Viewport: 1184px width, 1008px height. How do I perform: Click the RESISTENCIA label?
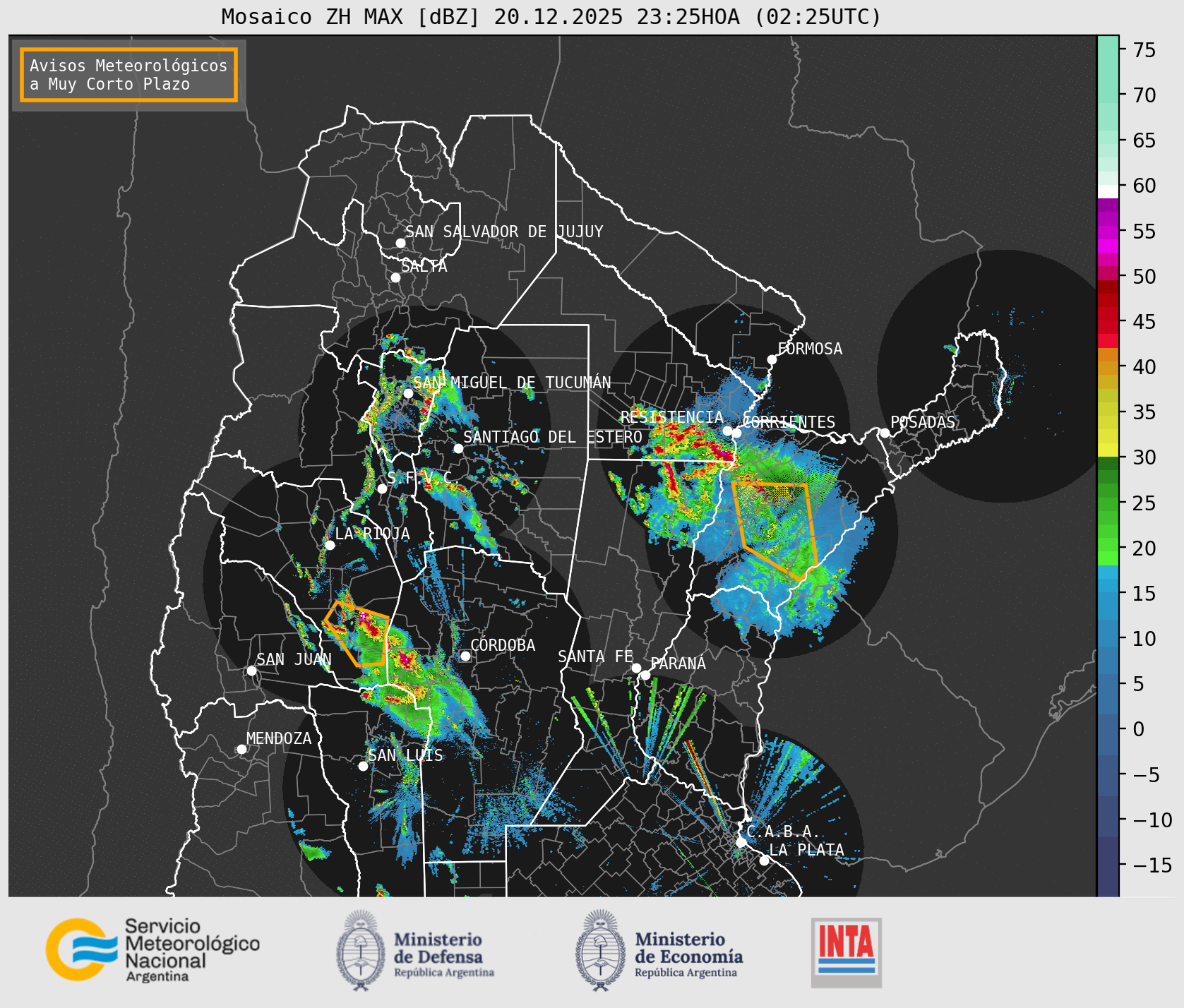point(672,417)
